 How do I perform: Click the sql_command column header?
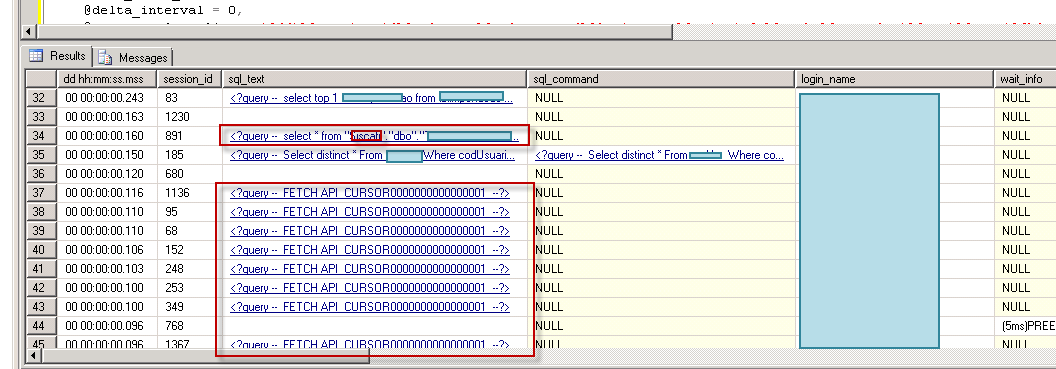[661, 79]
